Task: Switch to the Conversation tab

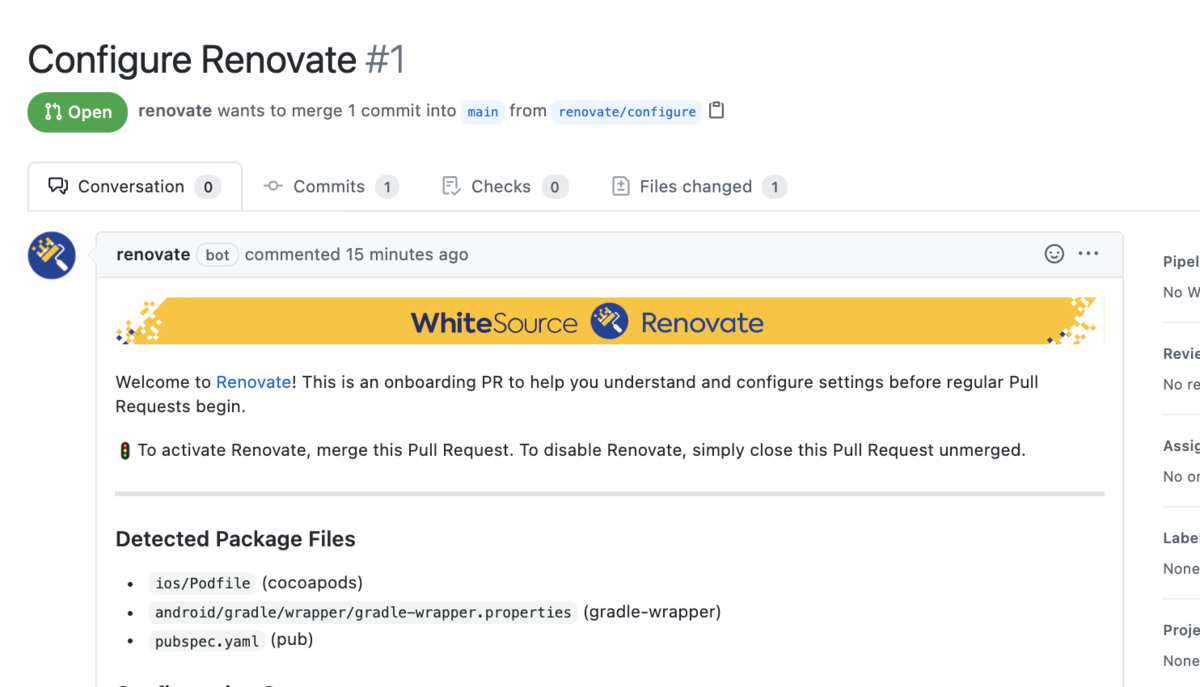Action: click(x=135, y=186)
